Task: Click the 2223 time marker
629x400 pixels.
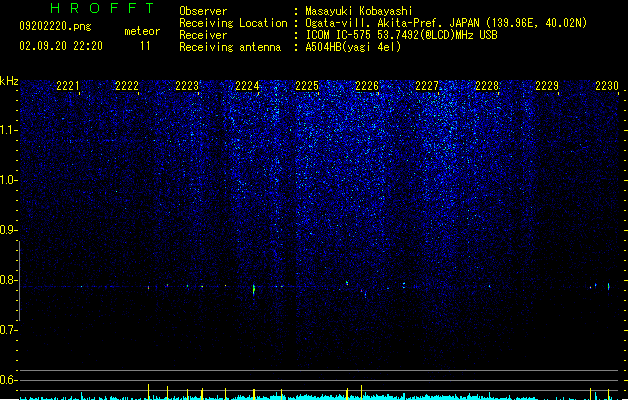Action: (187, 86)
